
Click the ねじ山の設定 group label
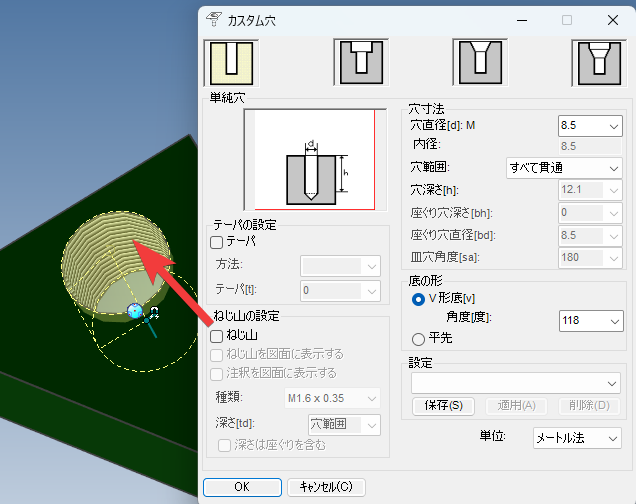click(x=246, y=316)
